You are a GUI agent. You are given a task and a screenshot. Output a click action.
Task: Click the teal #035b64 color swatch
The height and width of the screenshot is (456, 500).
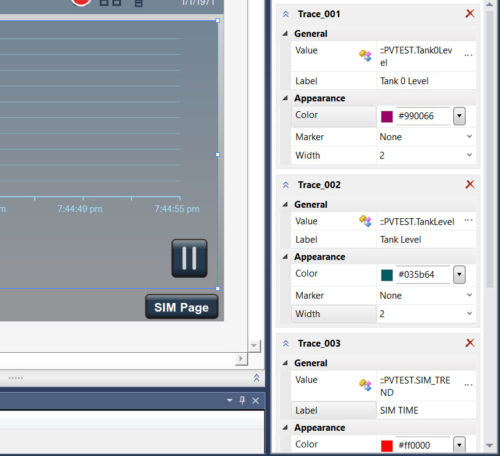[x=387, y=275]
